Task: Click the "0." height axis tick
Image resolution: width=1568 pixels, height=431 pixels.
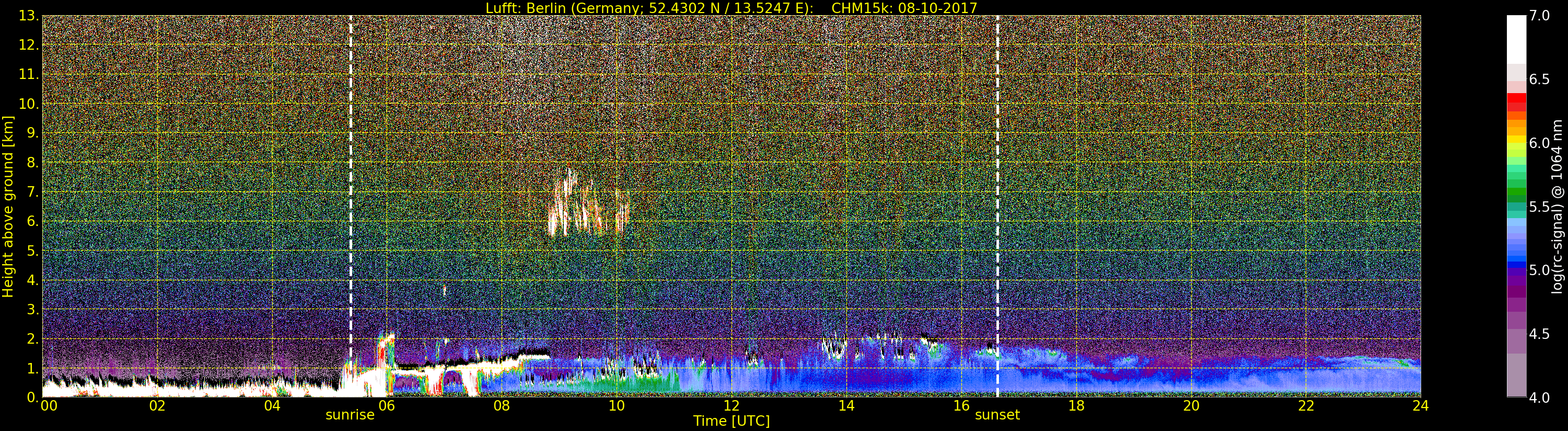Action: click(x=33, y=398)
